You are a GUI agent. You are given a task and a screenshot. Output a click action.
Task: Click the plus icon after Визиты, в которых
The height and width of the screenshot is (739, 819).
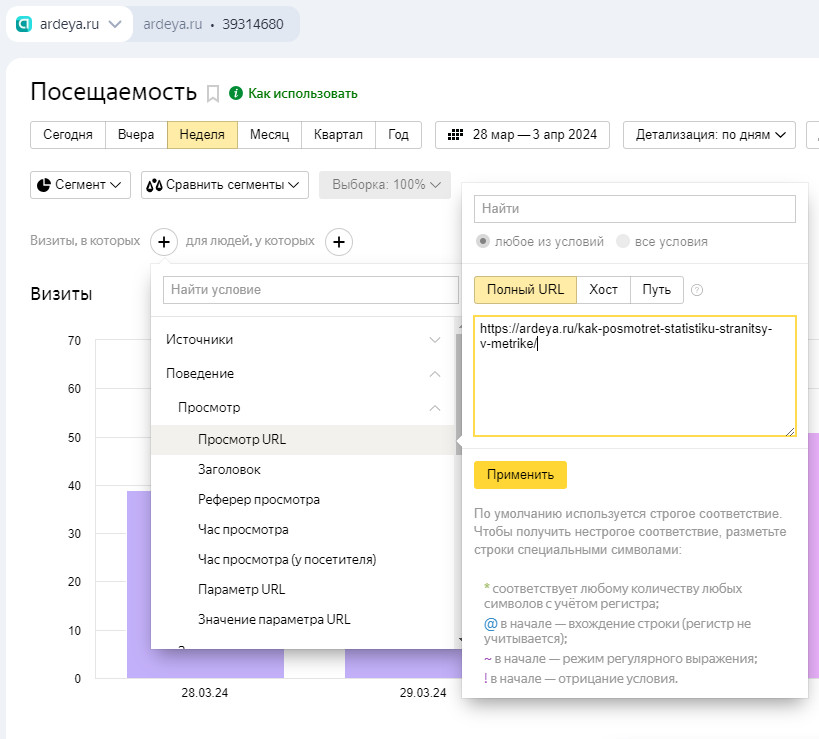coord(164,241)
